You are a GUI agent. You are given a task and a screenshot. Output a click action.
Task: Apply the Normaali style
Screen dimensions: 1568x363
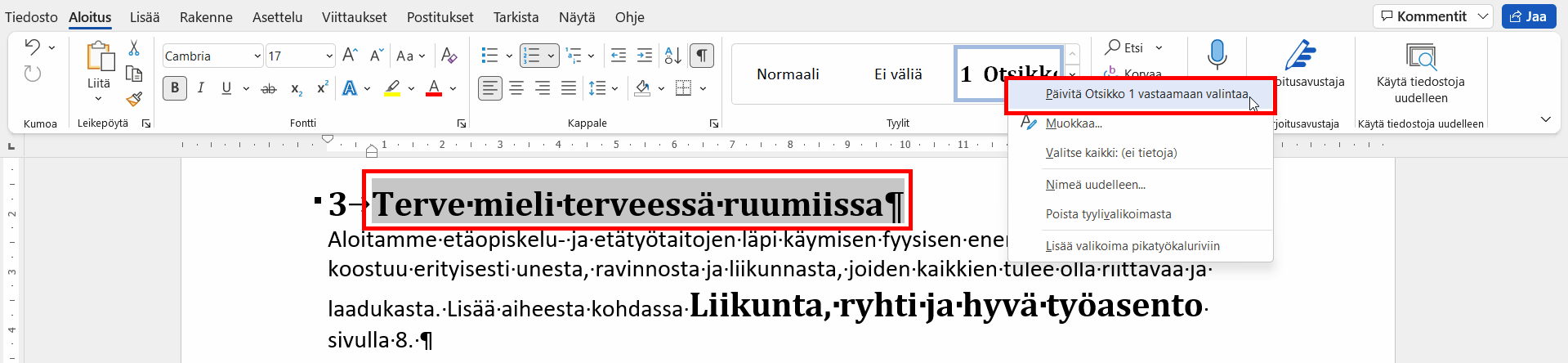788,74
